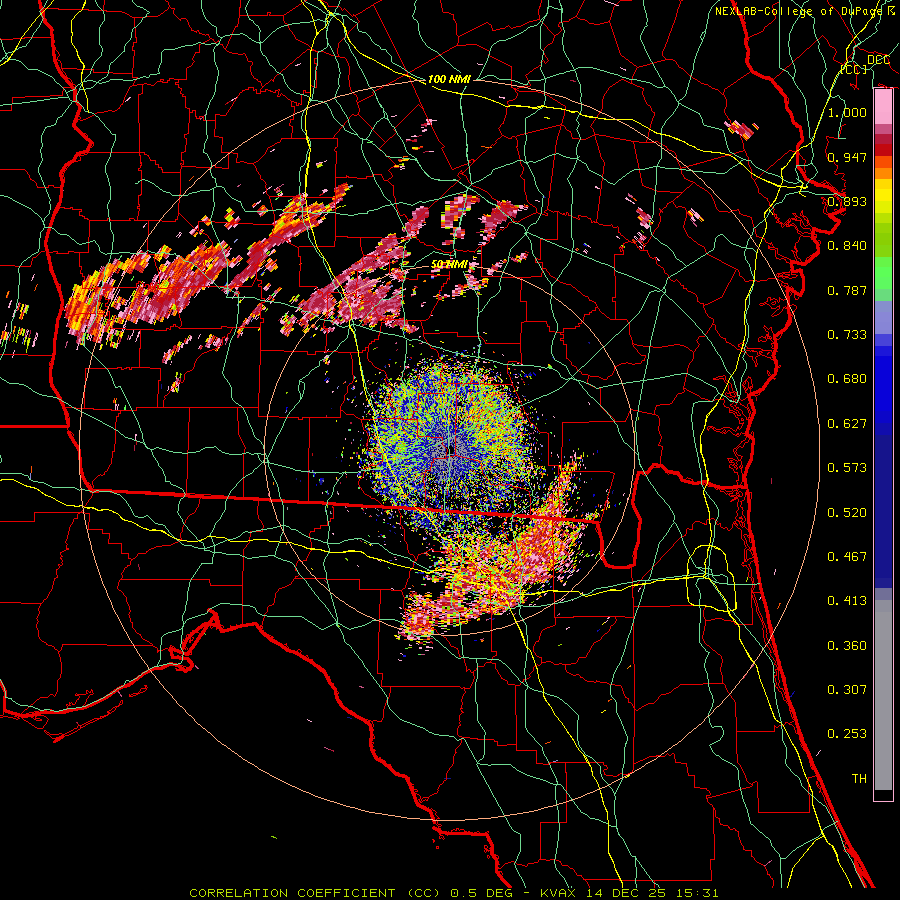Click the gray lower segment of the color bar
This screenshot has width=900, height=900.
pos(883,695)
